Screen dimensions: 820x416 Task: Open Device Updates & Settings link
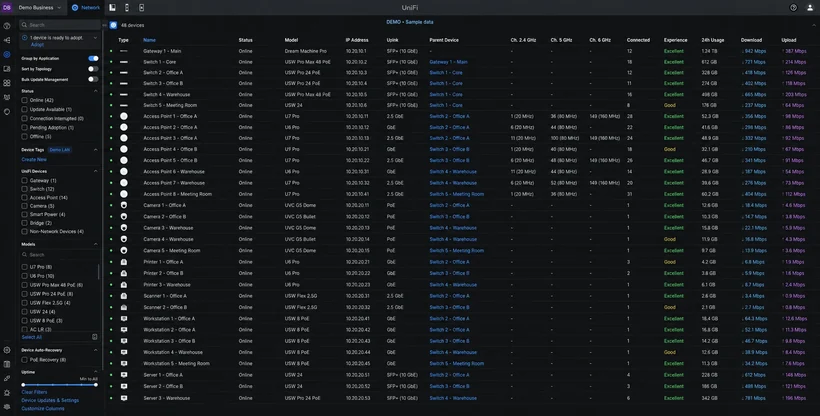(x=50, y=400)
